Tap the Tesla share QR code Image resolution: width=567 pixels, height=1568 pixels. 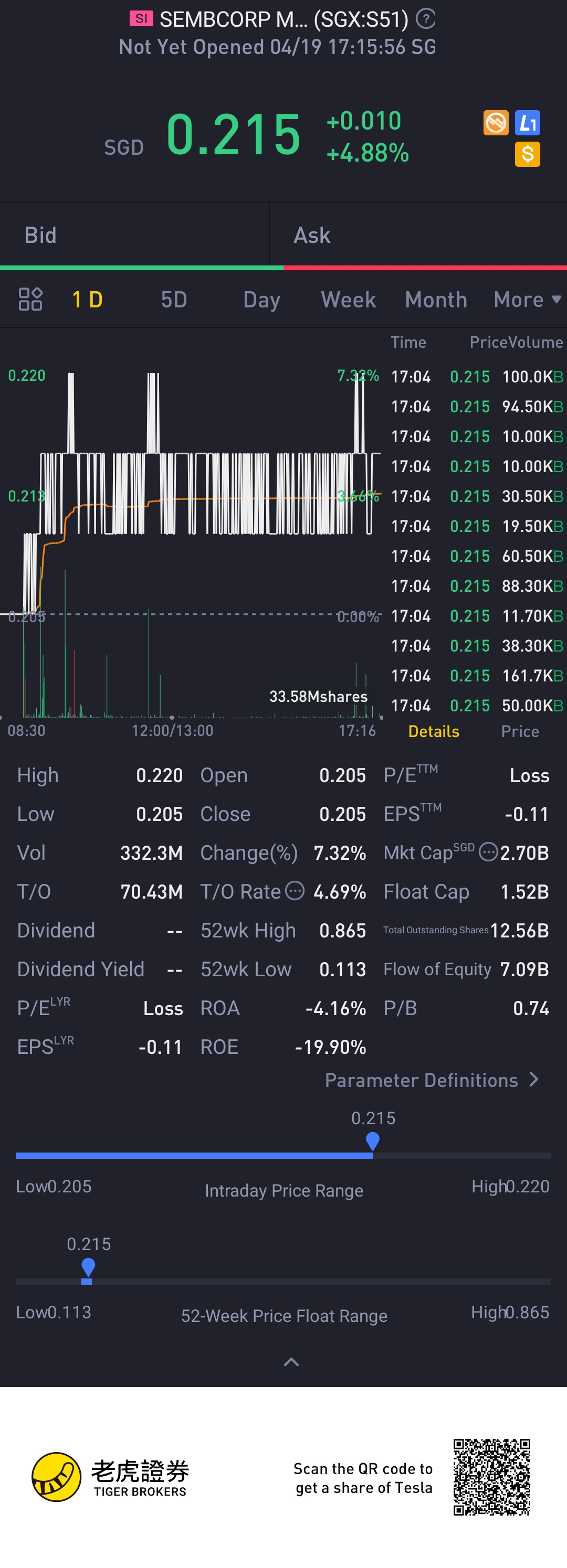point(491,1477)
